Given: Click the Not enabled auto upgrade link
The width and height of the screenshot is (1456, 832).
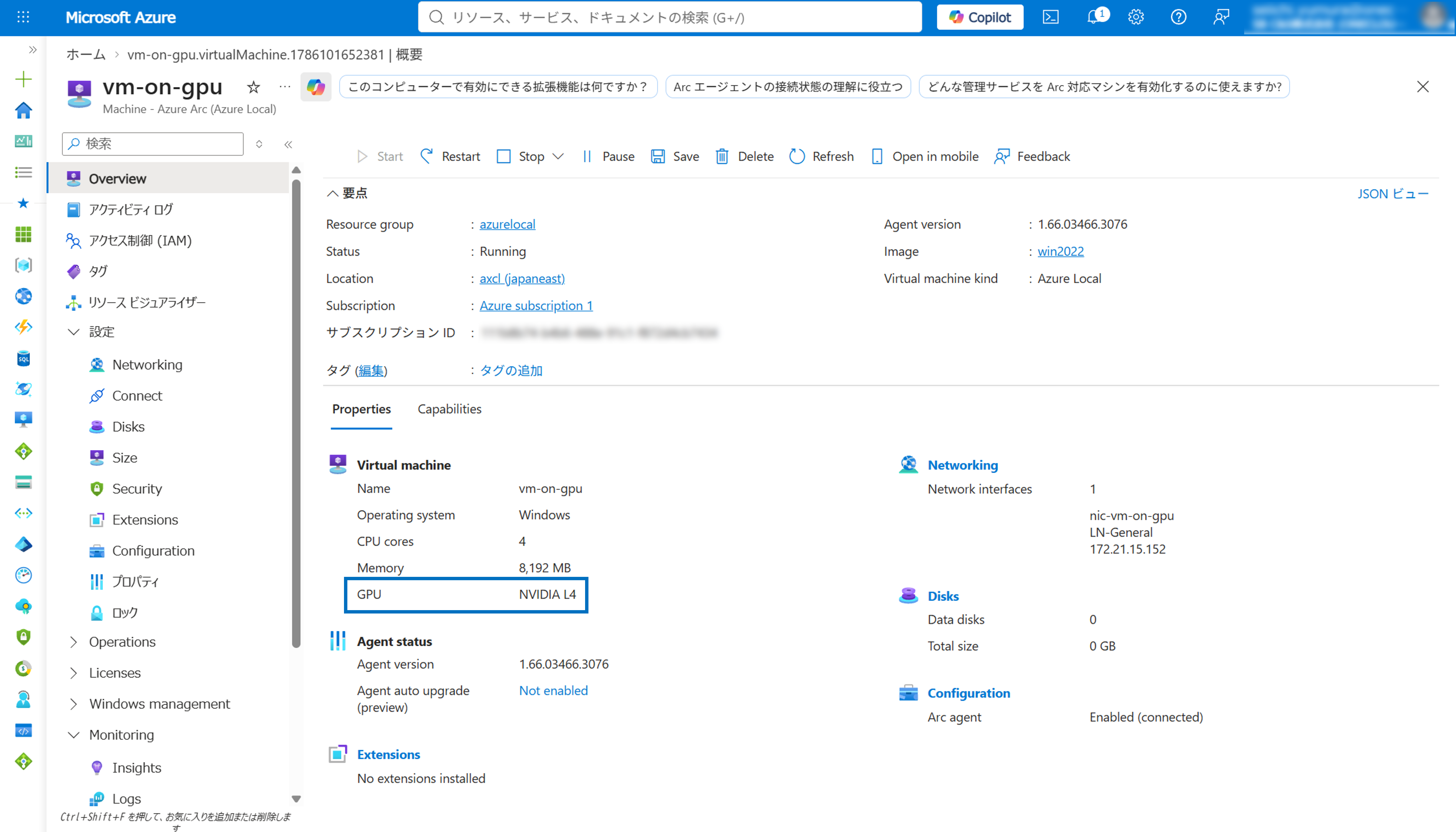Looking at the screenshot, I should (x=553, y=690).
